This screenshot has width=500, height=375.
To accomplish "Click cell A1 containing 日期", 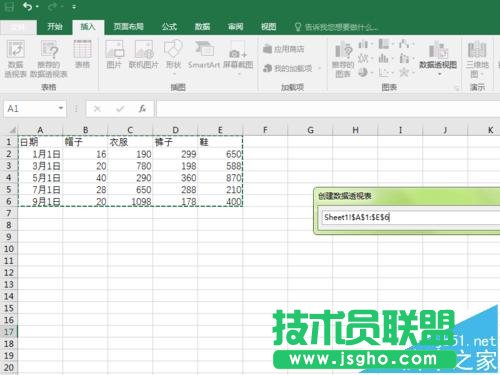I will pos(40,142).
